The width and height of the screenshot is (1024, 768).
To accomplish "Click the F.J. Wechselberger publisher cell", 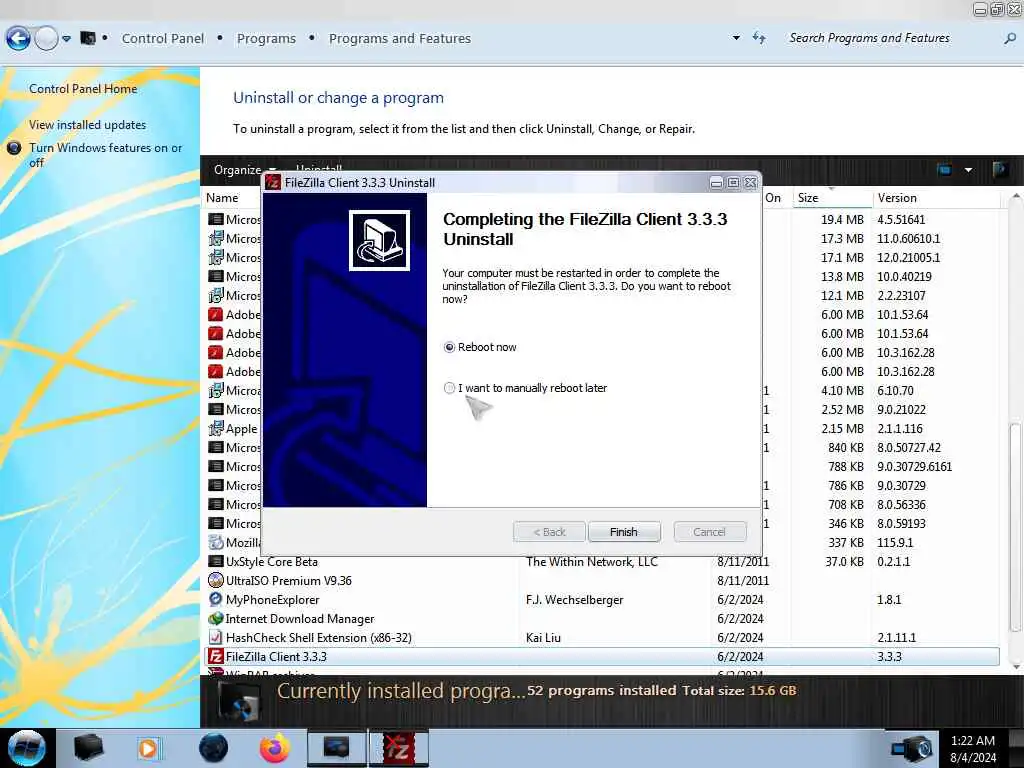I will click(x=575, y=600).
